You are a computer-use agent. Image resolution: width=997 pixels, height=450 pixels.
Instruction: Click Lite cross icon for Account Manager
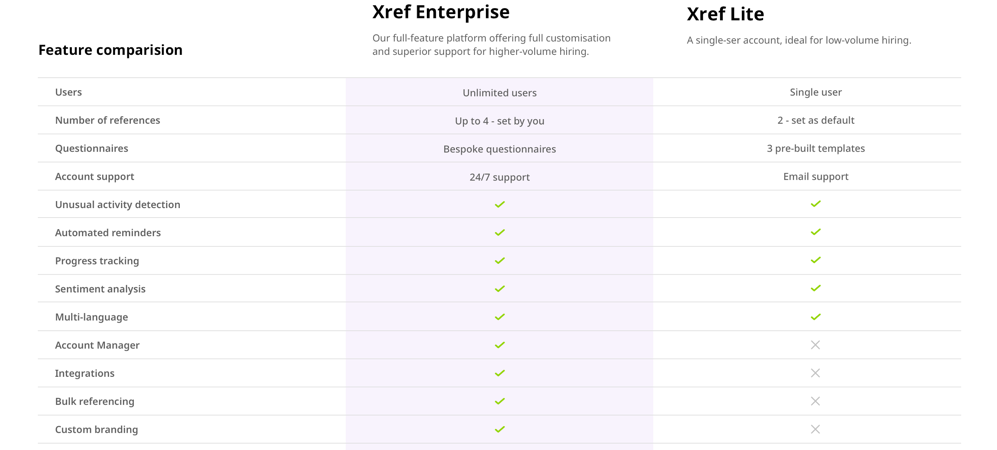[816, 344]
